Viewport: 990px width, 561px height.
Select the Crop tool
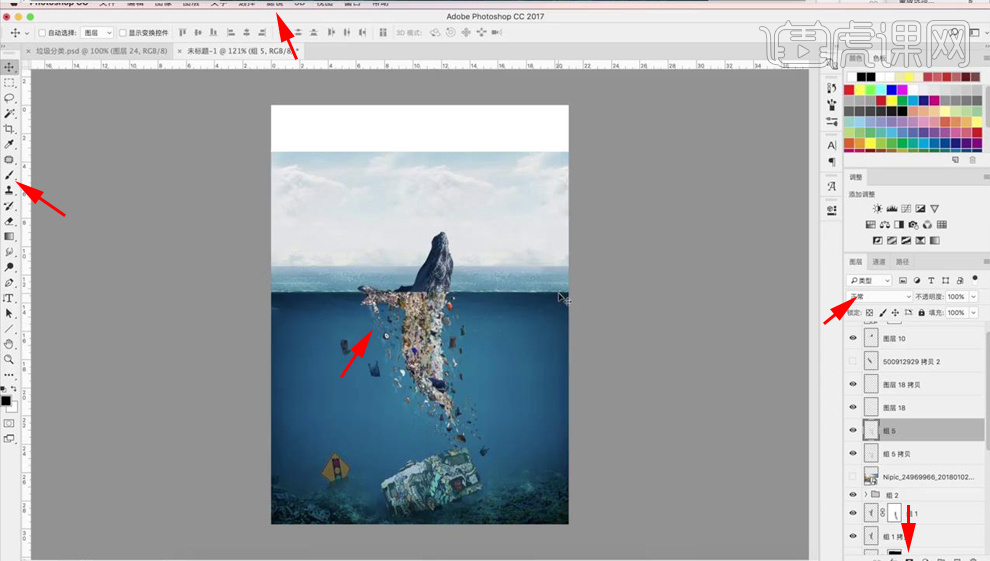(9, 129)
